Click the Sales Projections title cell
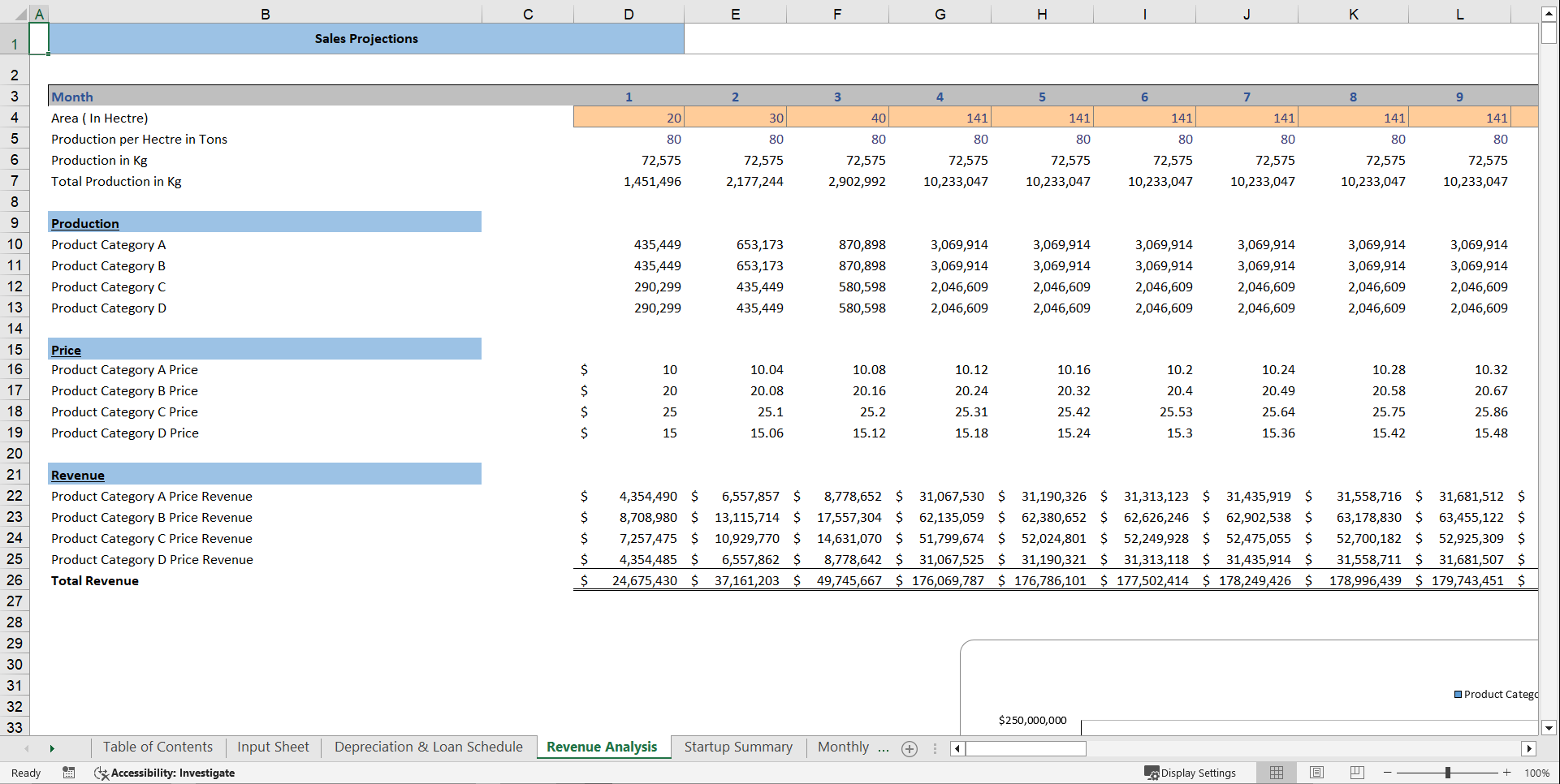 [x=366, y=39]
